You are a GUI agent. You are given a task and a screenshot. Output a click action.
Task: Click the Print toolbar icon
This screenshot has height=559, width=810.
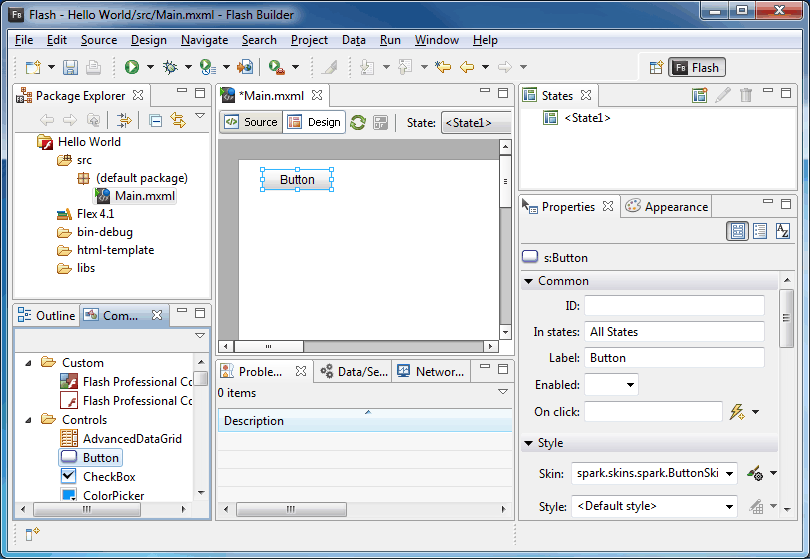93,67
